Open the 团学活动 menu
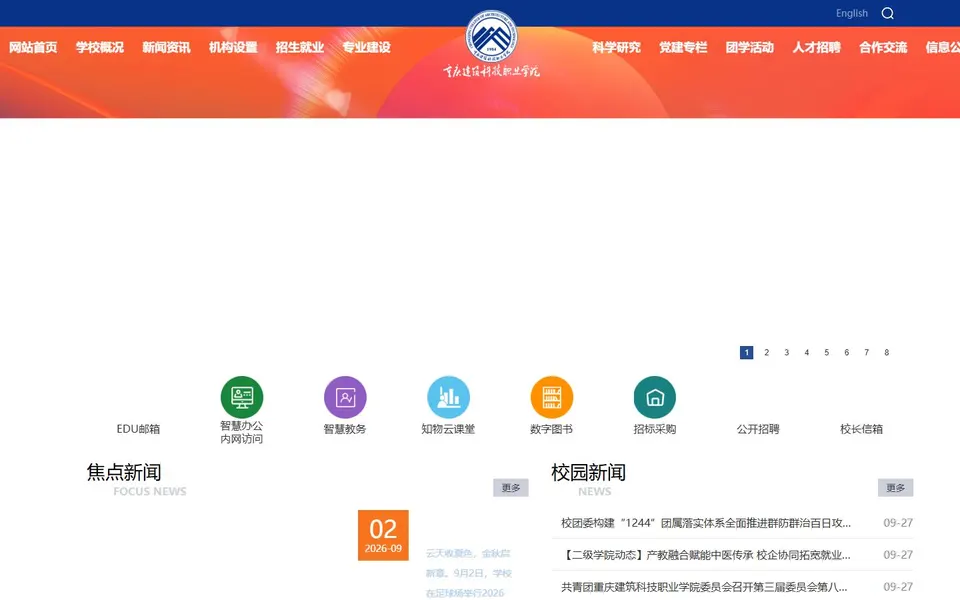This screenshot has width=960, height=600. coord(750,47)
